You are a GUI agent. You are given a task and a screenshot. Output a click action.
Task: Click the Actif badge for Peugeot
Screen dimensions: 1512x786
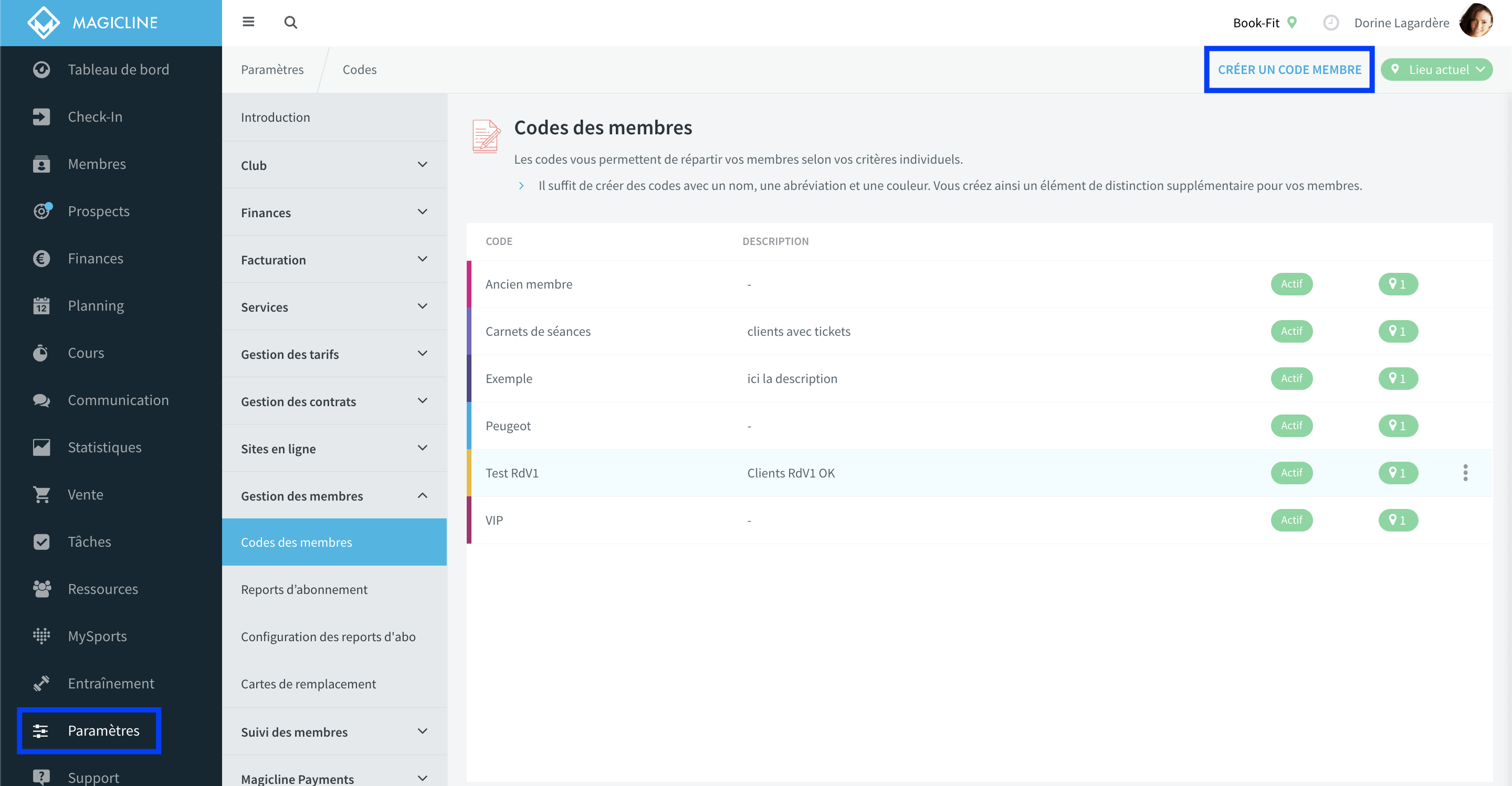[x=1291, y=426]
